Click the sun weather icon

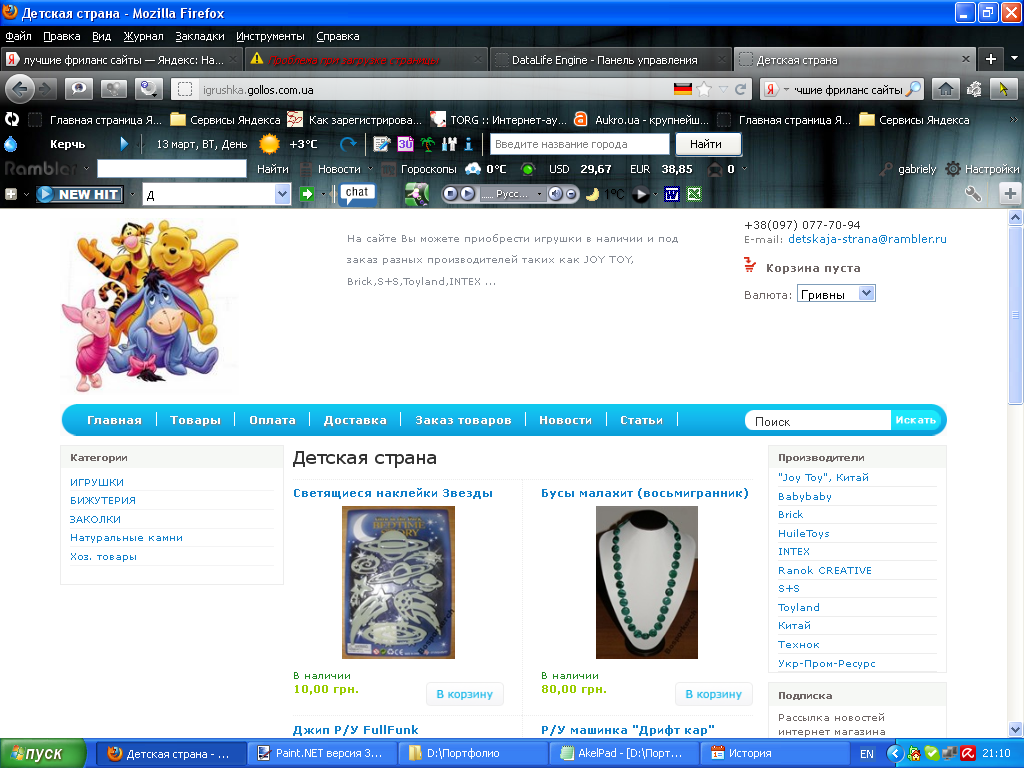[x=269, y=144]
